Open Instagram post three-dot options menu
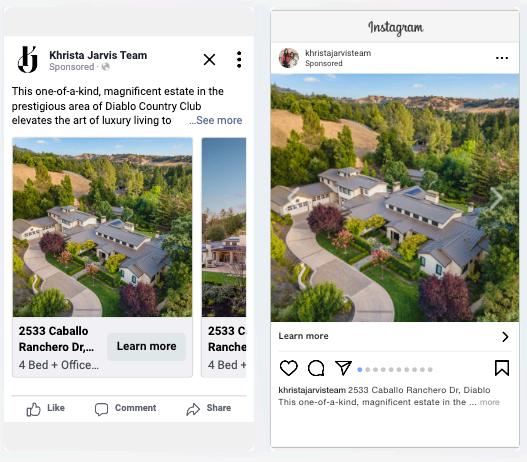Screen dimensions: 527x462 (x=502, y=58)
